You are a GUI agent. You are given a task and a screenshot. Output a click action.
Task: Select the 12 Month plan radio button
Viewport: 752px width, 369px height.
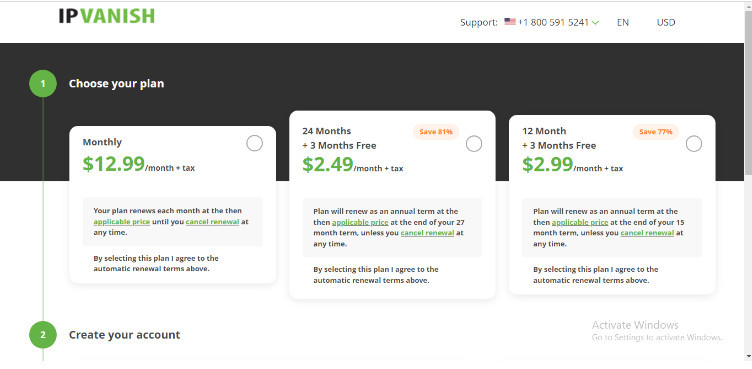tap(693, 143)
